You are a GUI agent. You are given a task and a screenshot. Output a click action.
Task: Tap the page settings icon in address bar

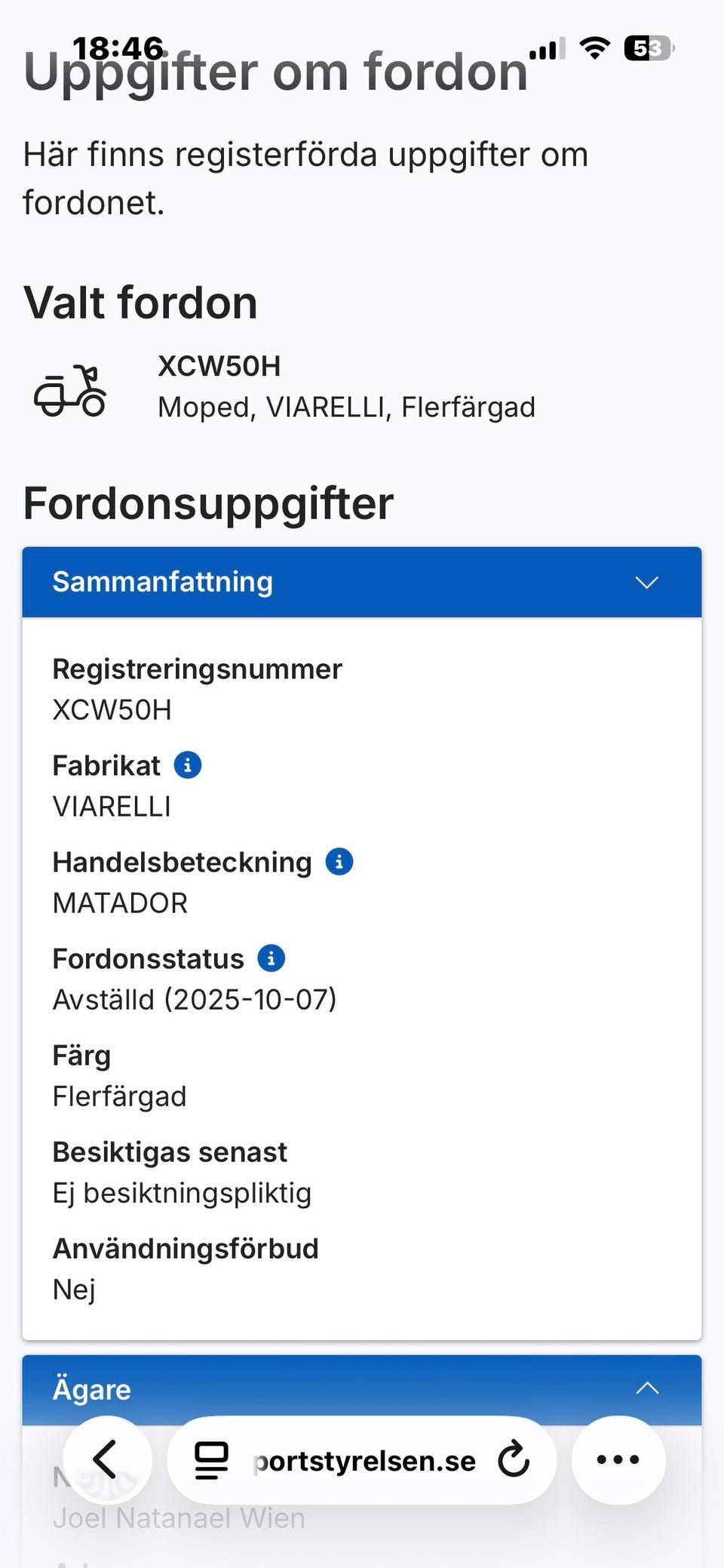click(210, 1459)
